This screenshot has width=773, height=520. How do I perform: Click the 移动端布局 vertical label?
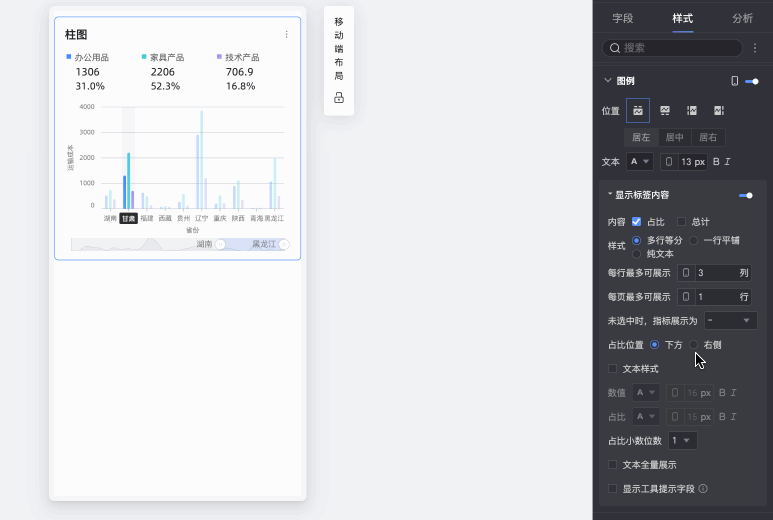(339, 49)
